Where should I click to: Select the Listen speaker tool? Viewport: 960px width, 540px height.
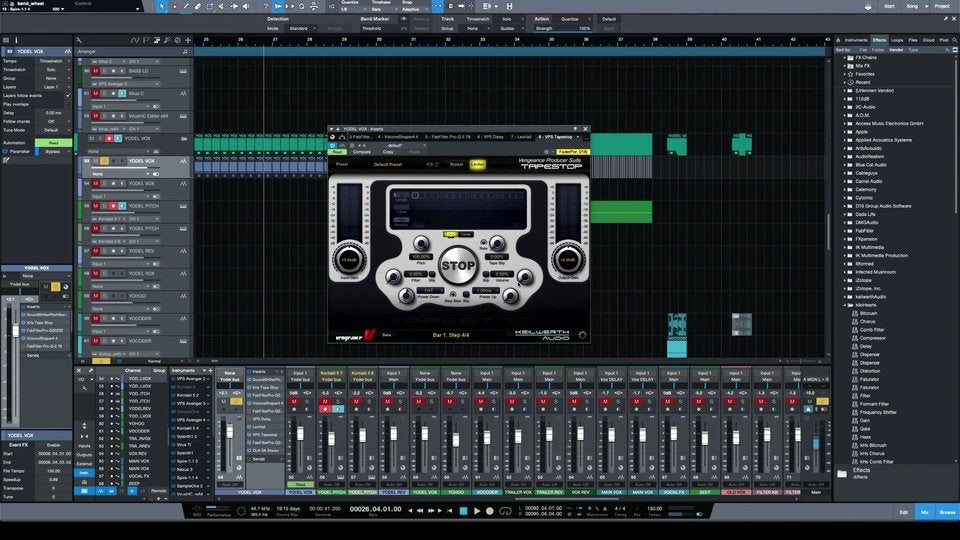point(246,6)
